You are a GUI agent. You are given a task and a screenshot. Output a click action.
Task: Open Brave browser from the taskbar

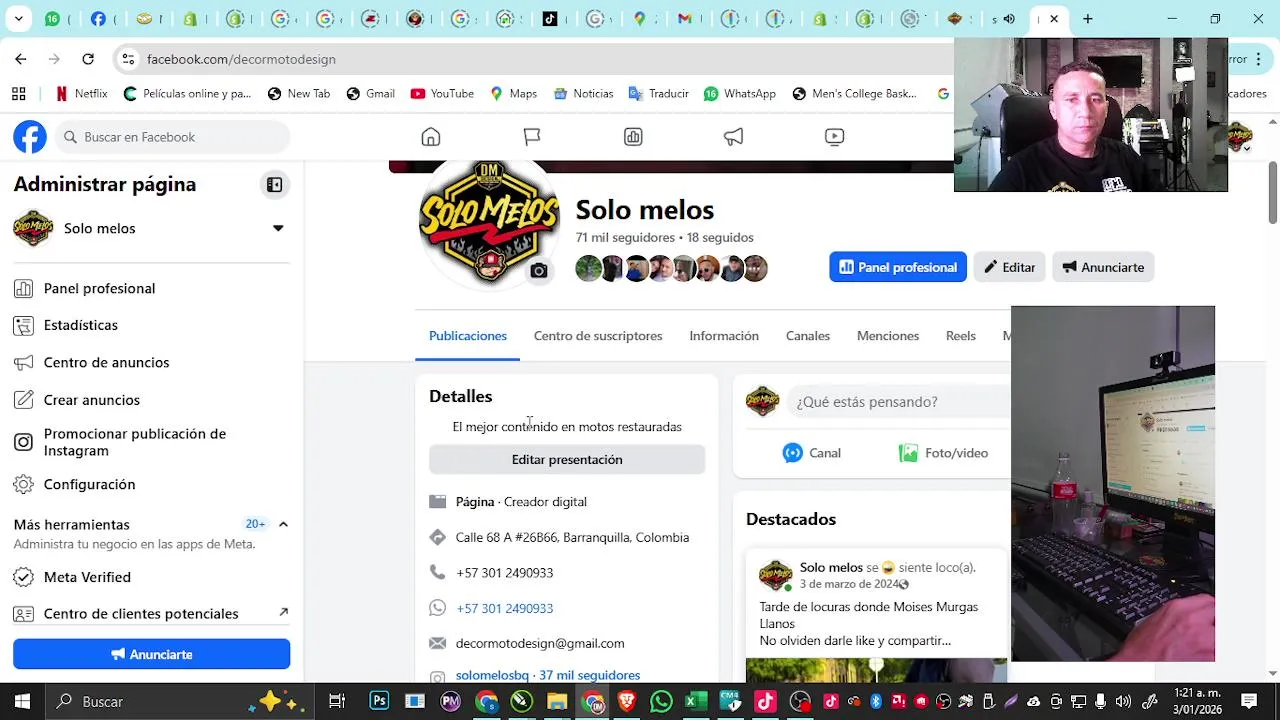coord(626,701)
